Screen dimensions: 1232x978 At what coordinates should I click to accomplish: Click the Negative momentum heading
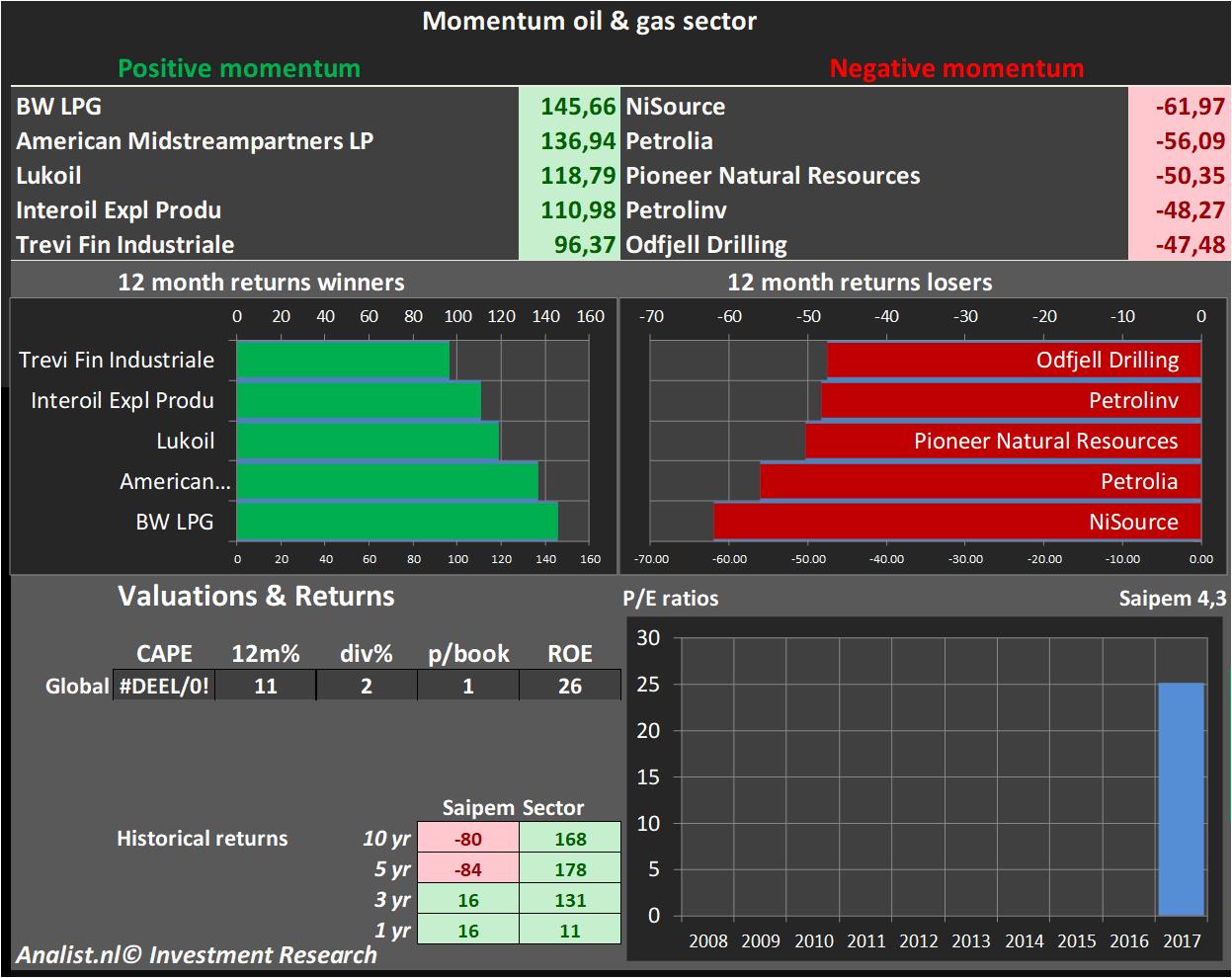pos(956,68)
